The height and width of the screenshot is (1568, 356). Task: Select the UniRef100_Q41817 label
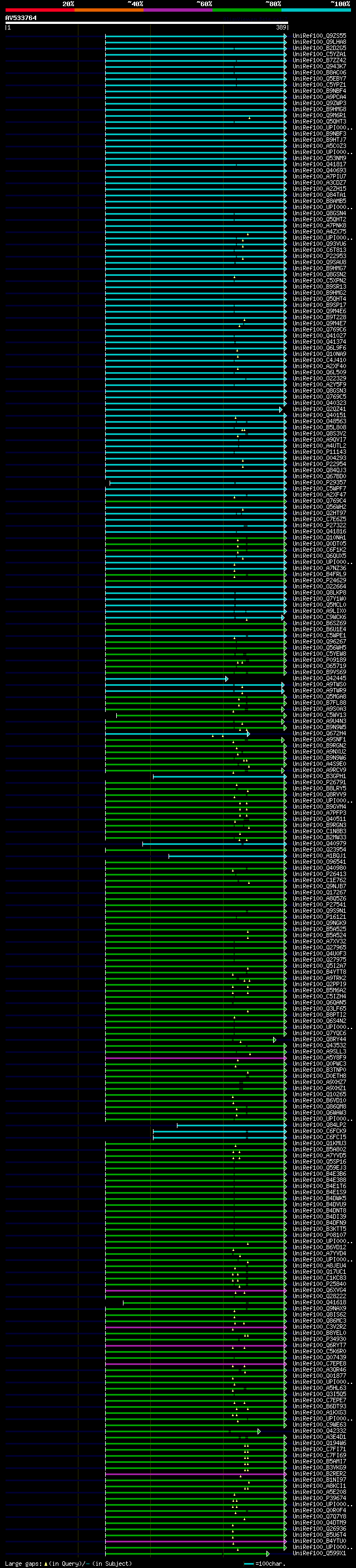pyautogui.click(x=319, y=164)
